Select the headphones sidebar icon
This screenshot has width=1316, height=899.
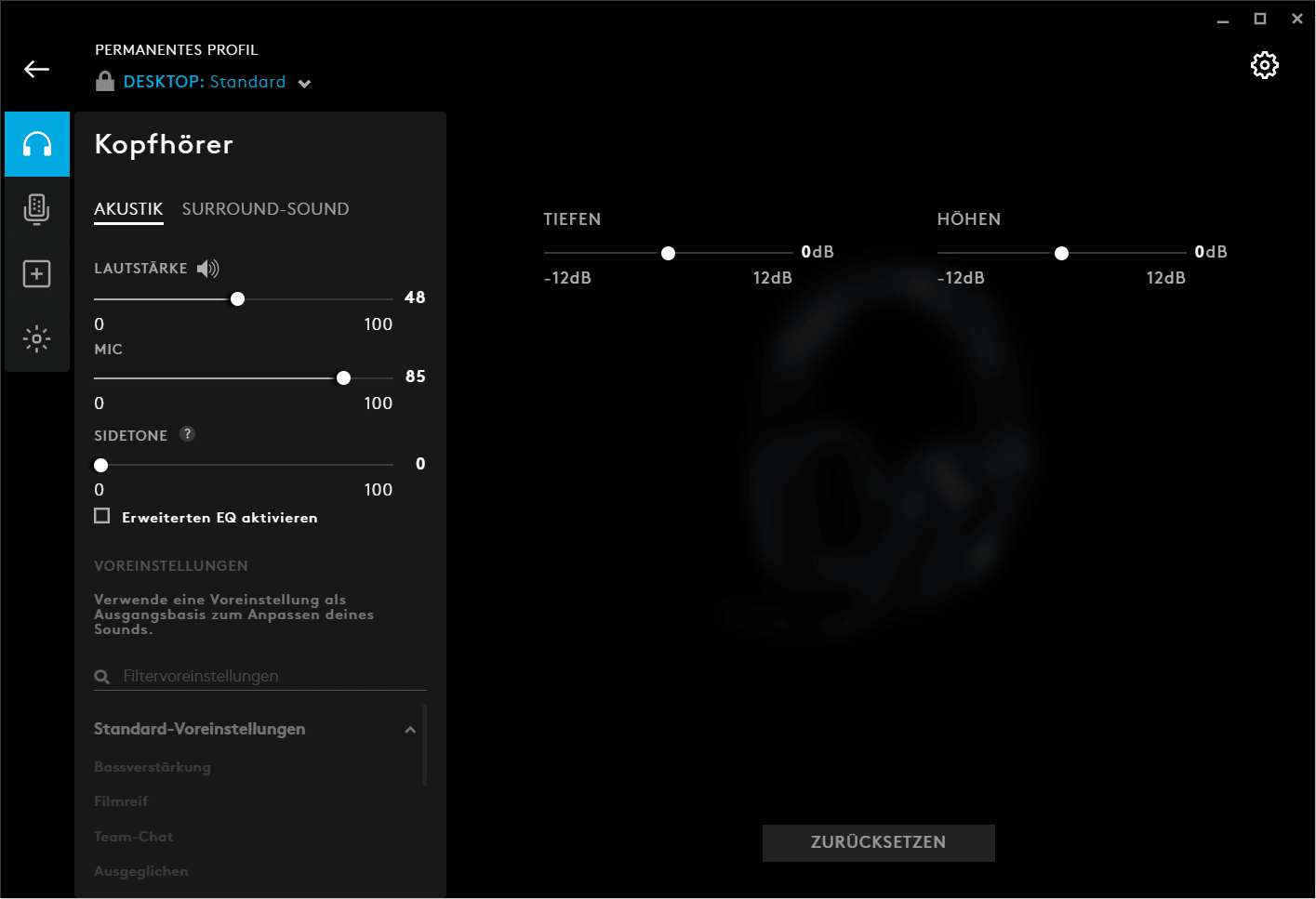(37, 144)
